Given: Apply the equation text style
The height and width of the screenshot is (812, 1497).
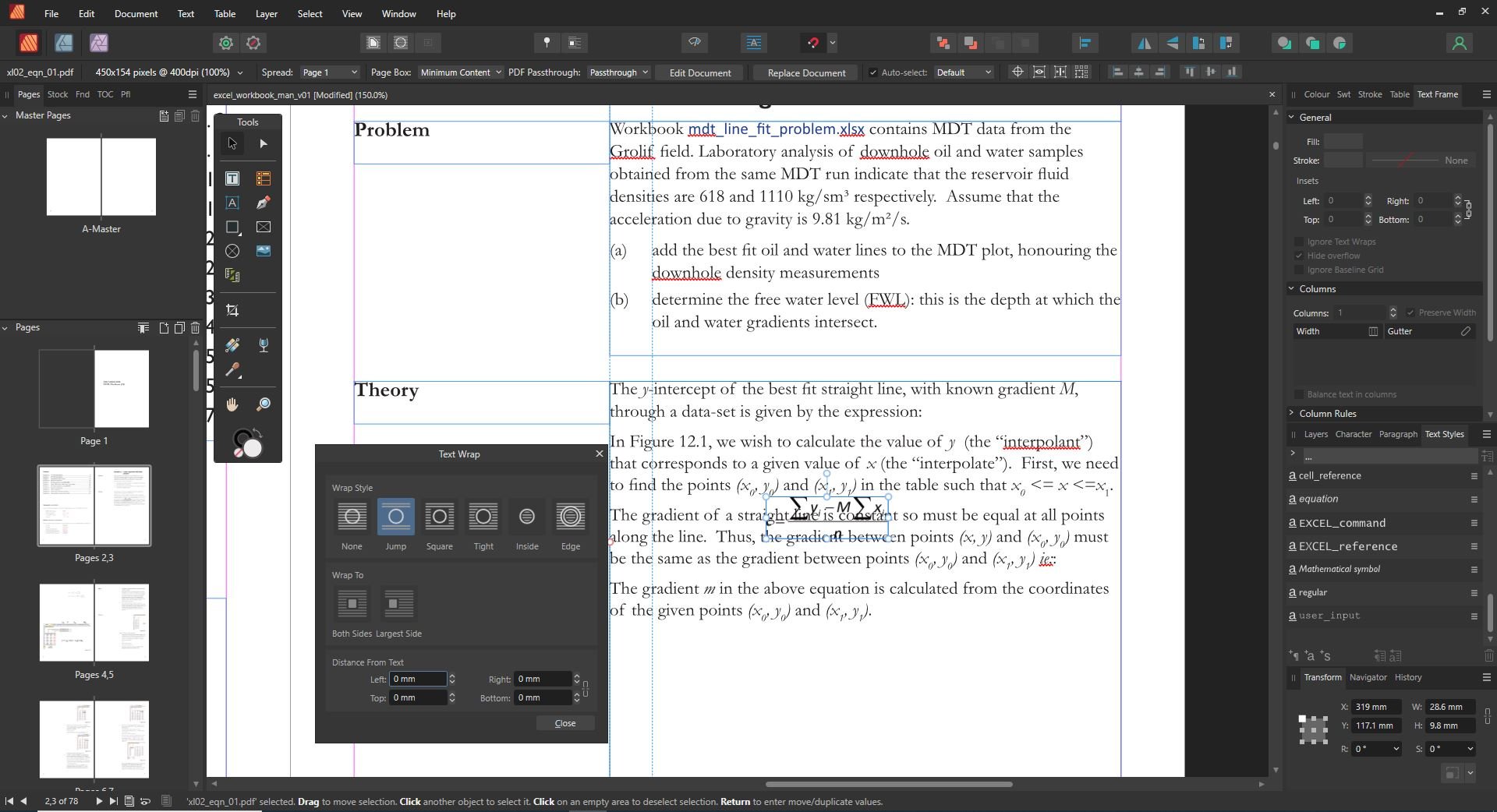Looking at the screenshot, I should click(1318, 500).
